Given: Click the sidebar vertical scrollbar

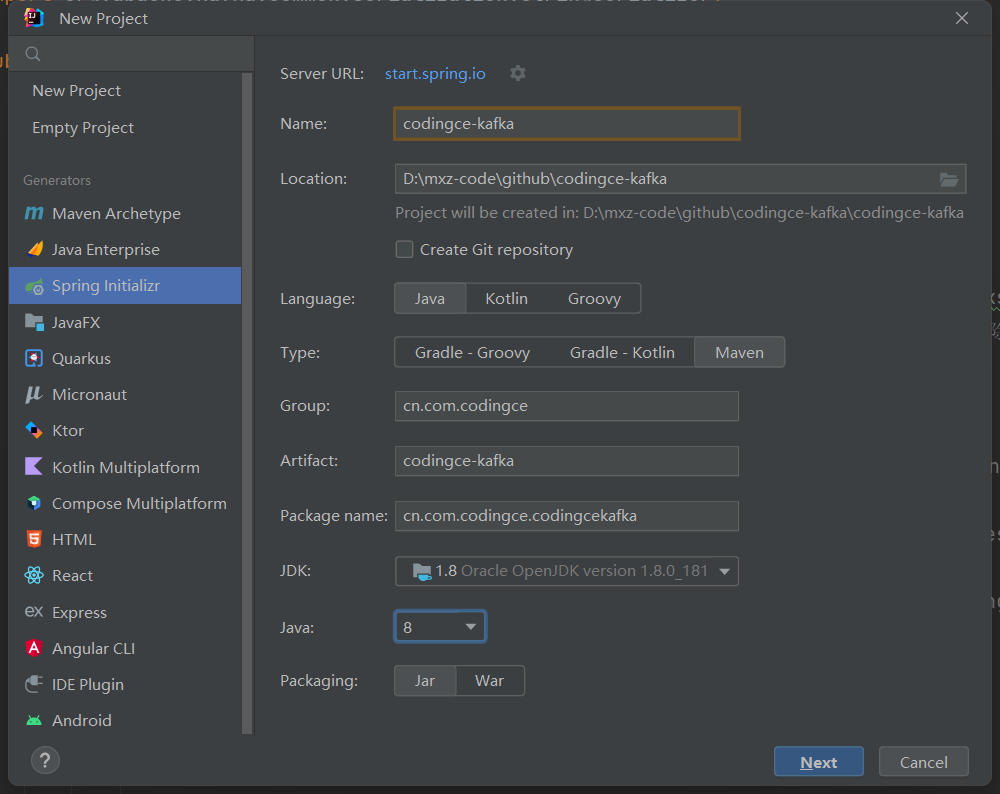Looking at the screenshot, I should point(247,403).
